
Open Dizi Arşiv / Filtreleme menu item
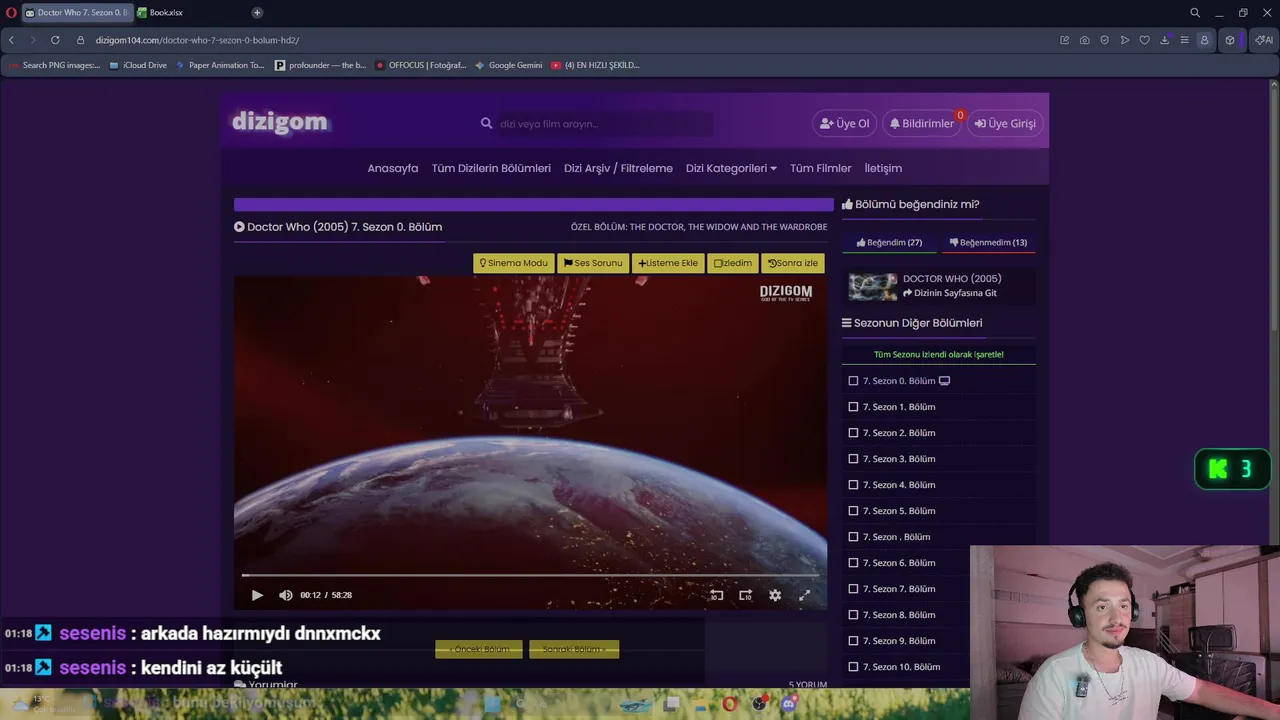point(618,168)
